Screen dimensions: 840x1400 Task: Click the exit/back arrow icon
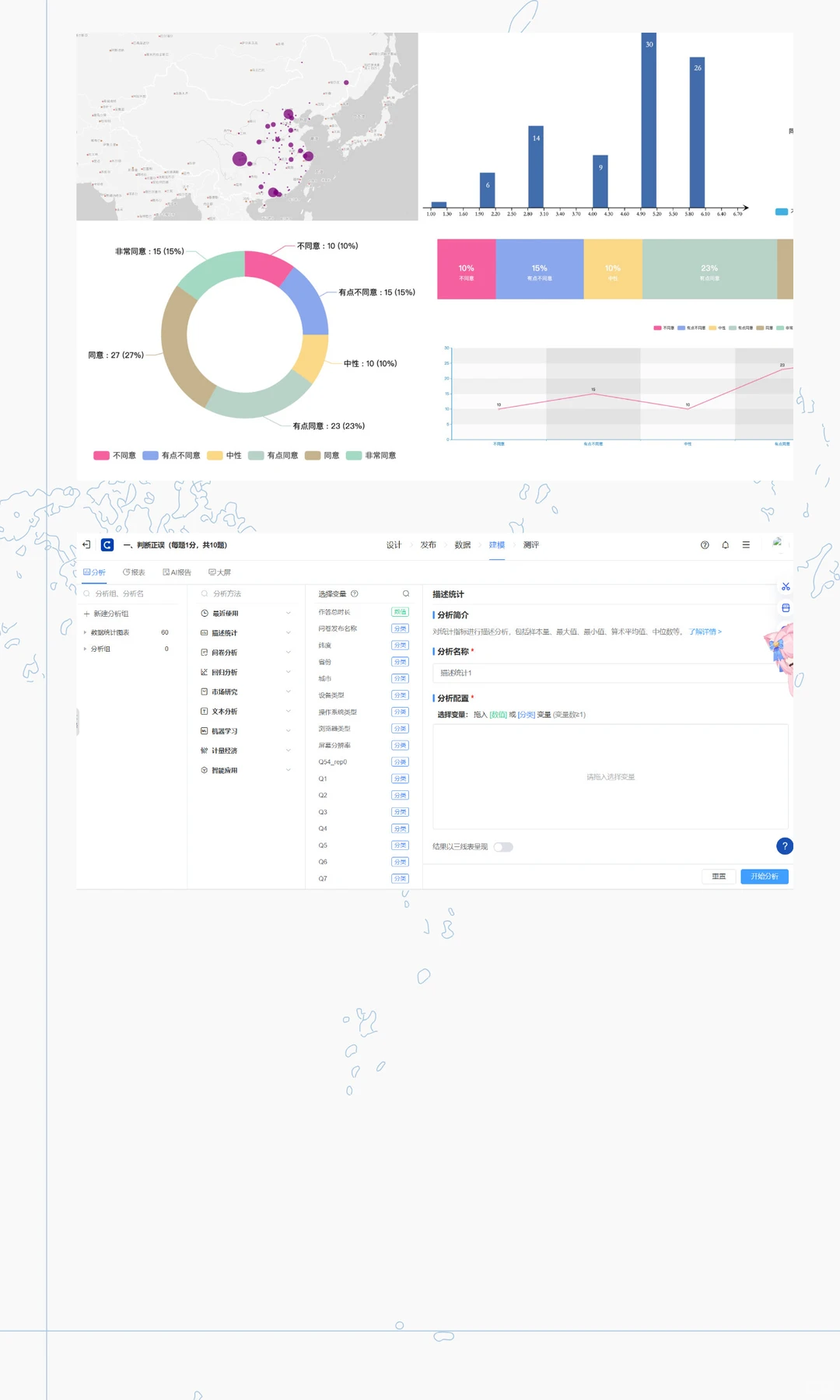[86, 544]
